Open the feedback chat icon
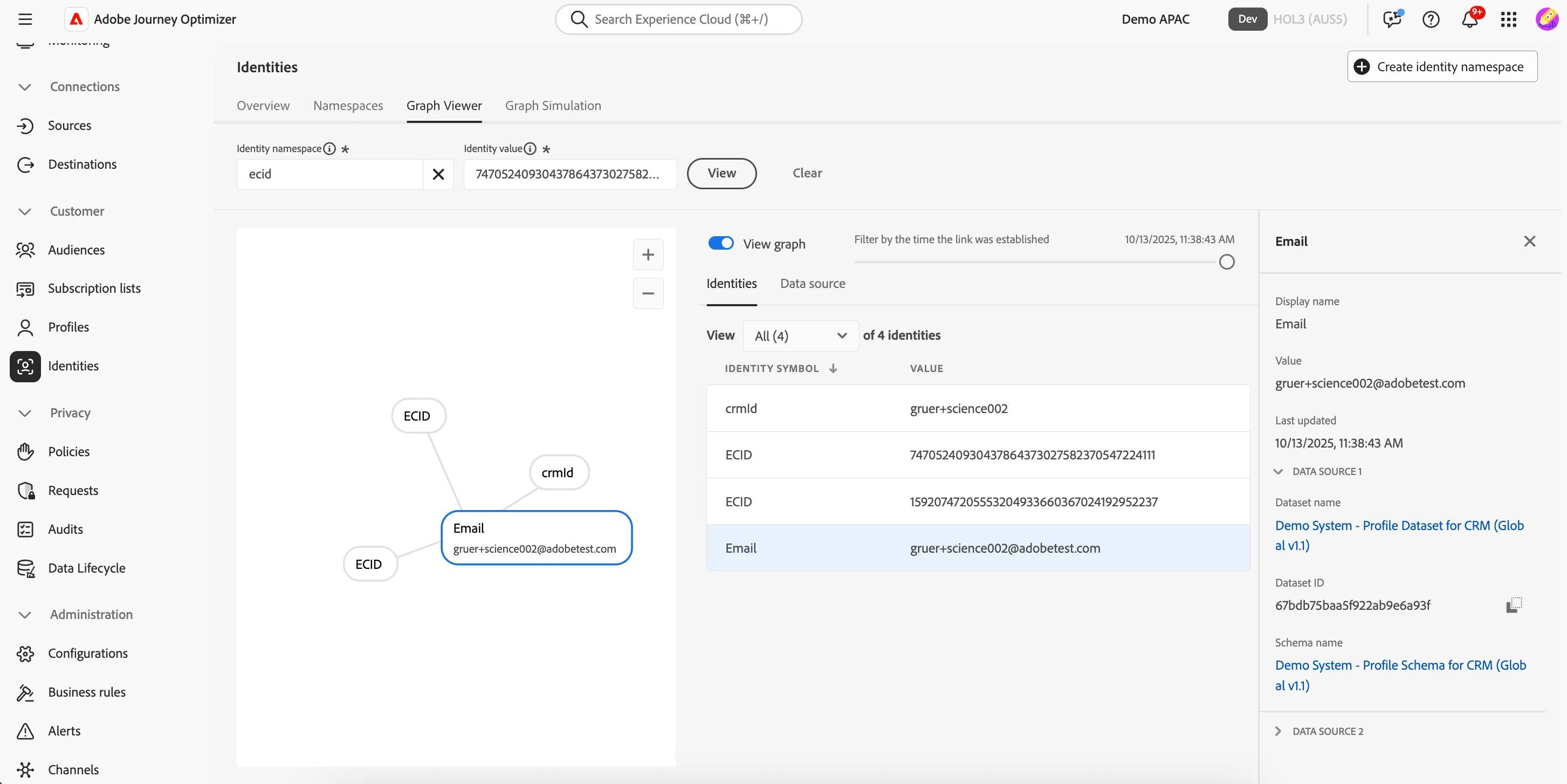 click(x=1392, y=19)
